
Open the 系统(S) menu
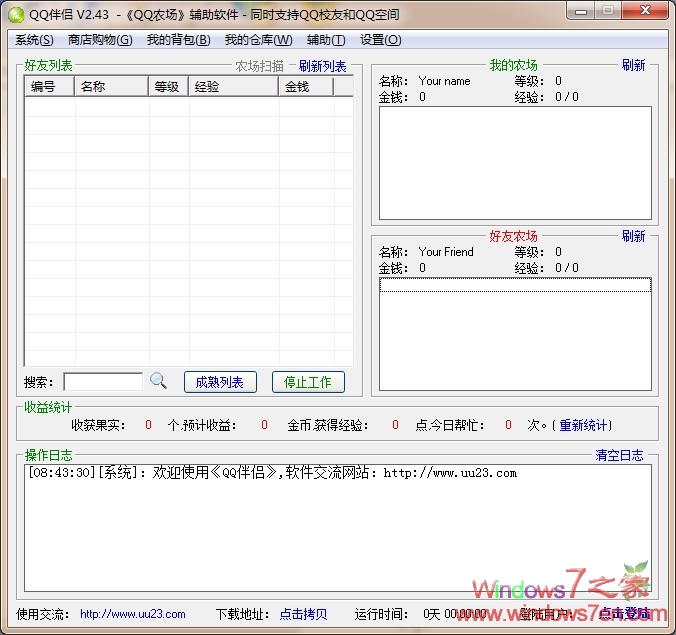pyautogui.click(x=34, y=40)
